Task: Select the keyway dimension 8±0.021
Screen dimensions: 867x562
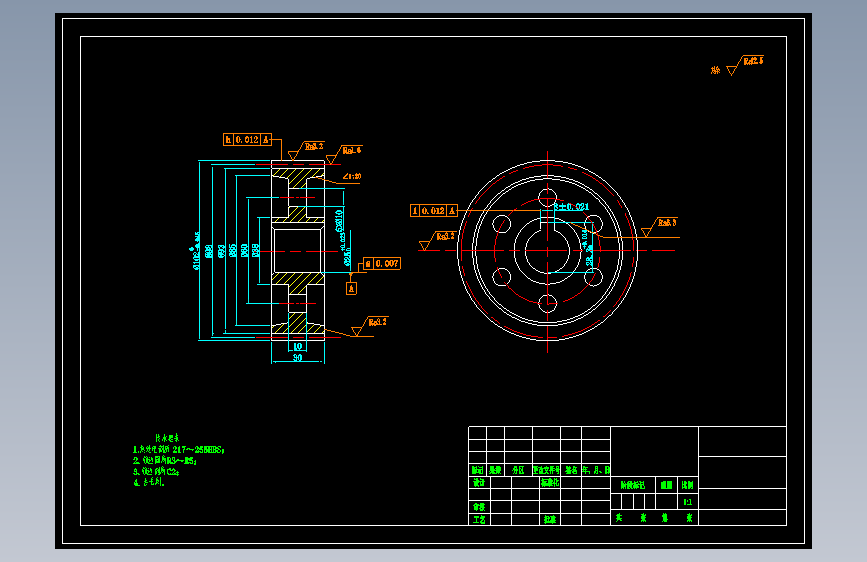Action: (x=572, y=207)
